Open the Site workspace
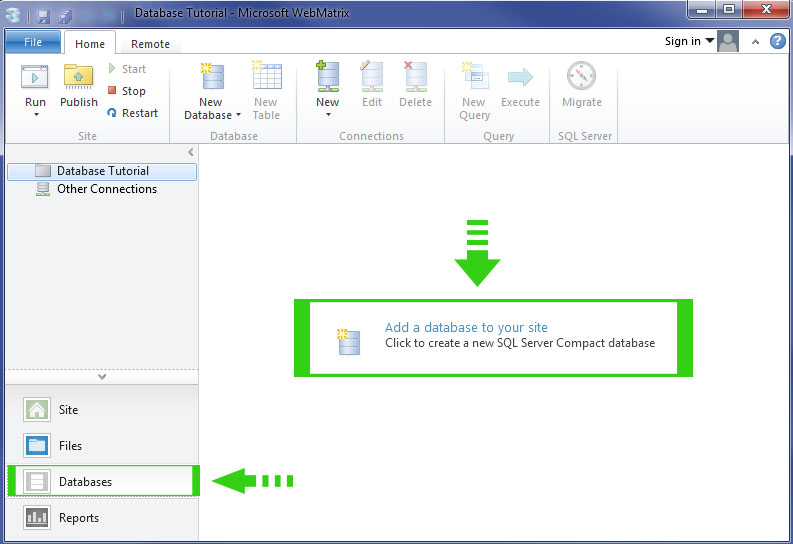793x544 pixels. 102,410
